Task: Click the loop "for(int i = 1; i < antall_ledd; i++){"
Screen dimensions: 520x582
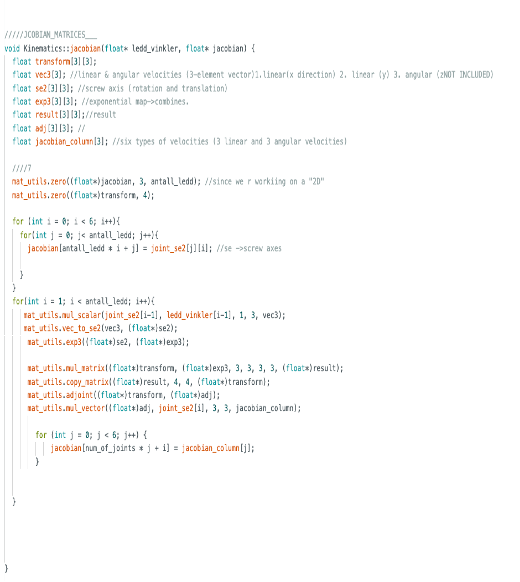Action: tap(84, 301)
